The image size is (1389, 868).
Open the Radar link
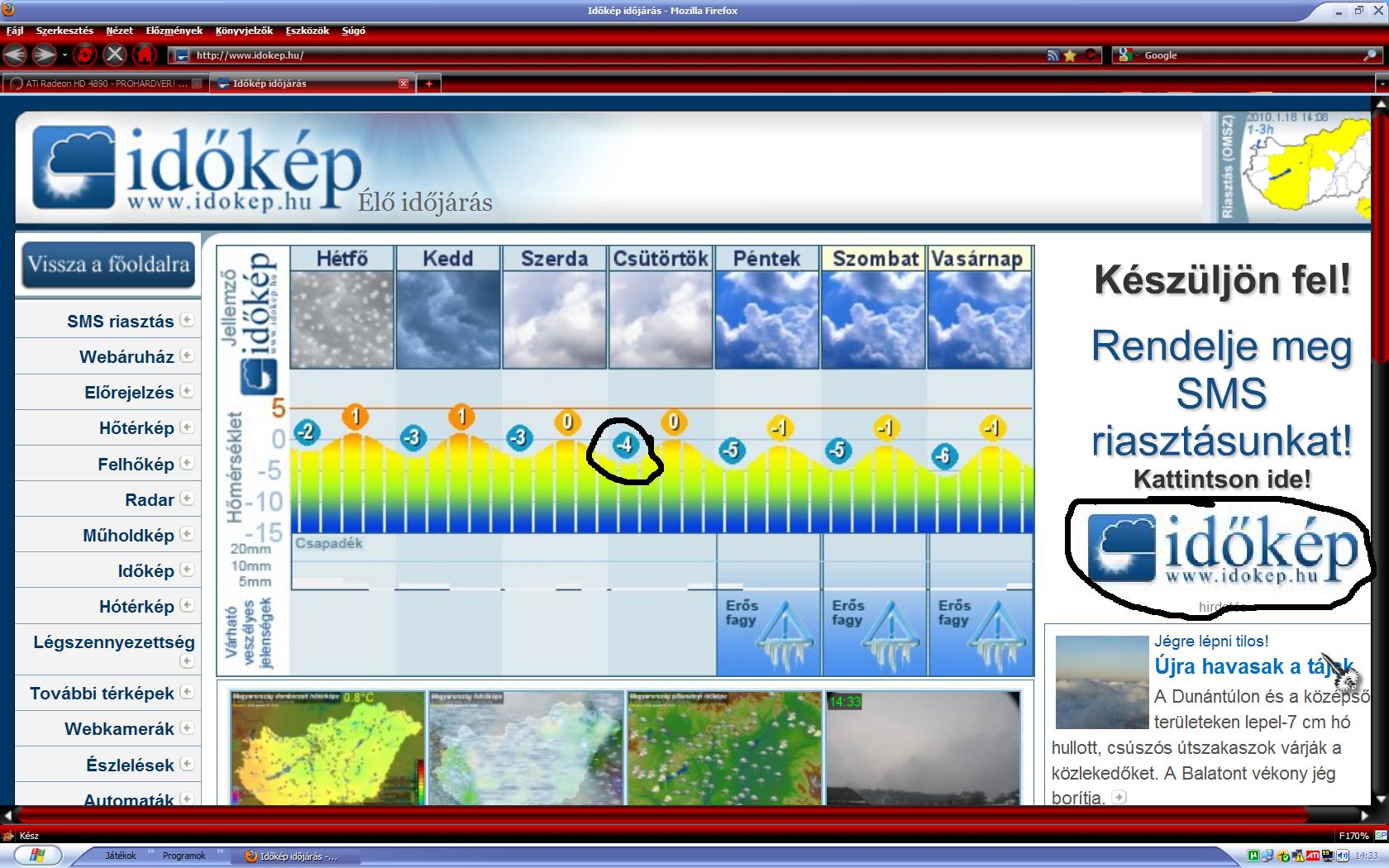coord(150,500)
